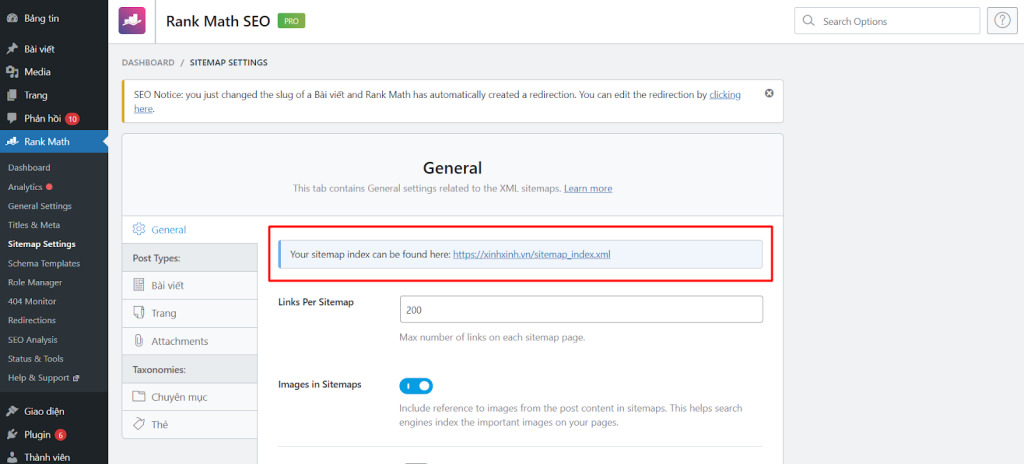Click the Rank Math SEO logo icon
The height and width of the screenshot is (464, 1024).
[x=131, y=20]
